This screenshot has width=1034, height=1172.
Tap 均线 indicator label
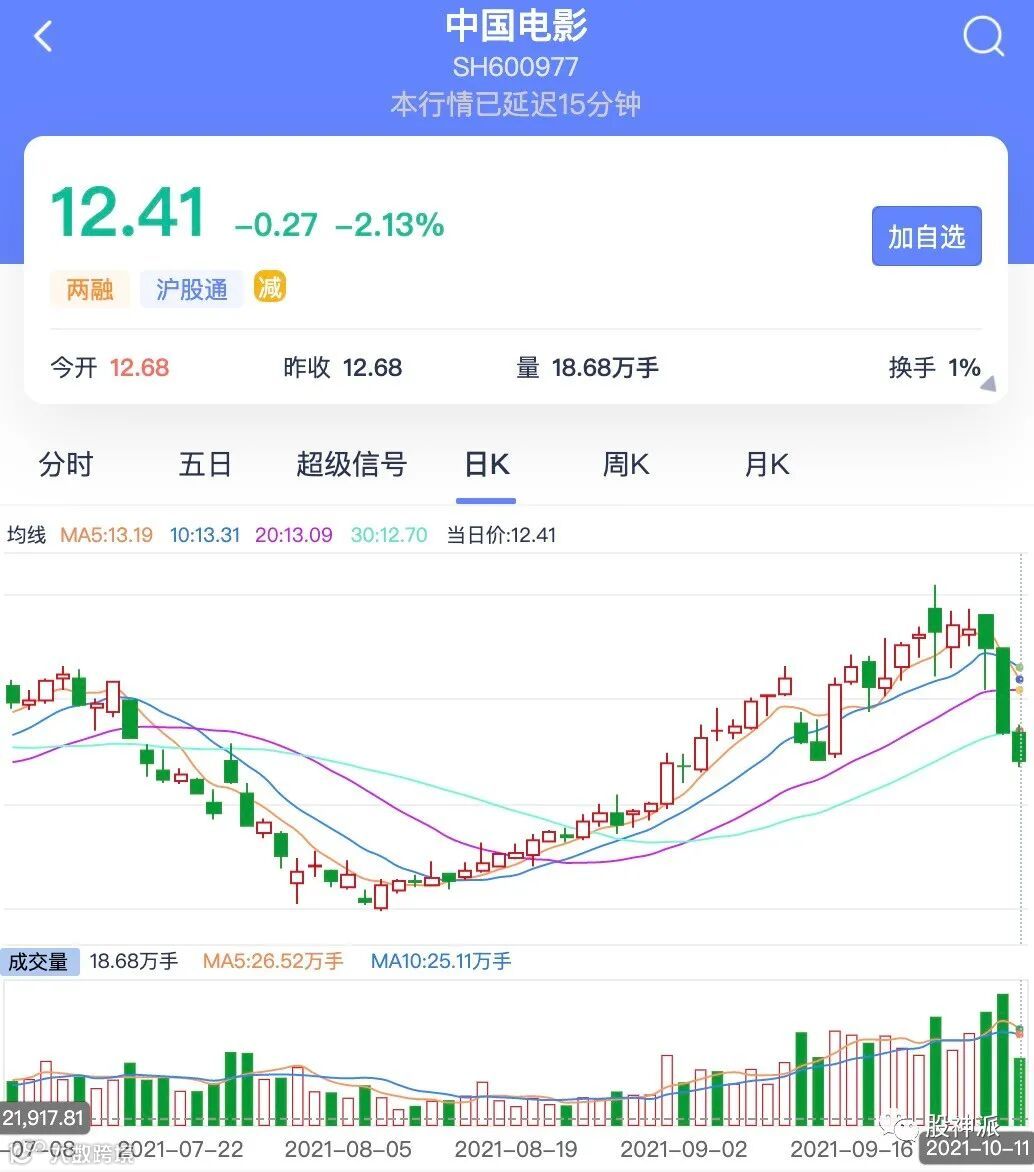(26, 535)
